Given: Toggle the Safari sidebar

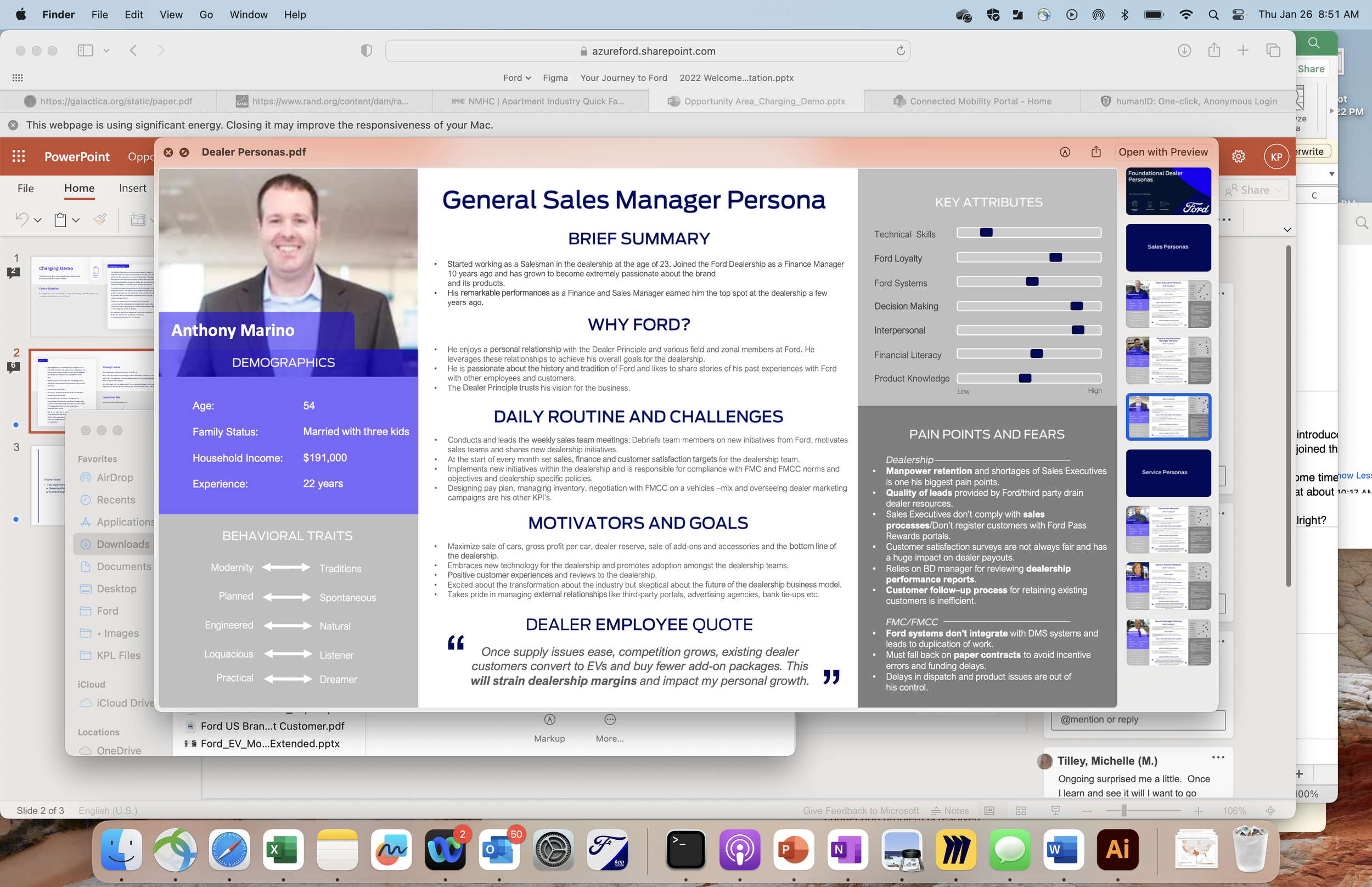Looking at the screenshot, I should point(85,50).
